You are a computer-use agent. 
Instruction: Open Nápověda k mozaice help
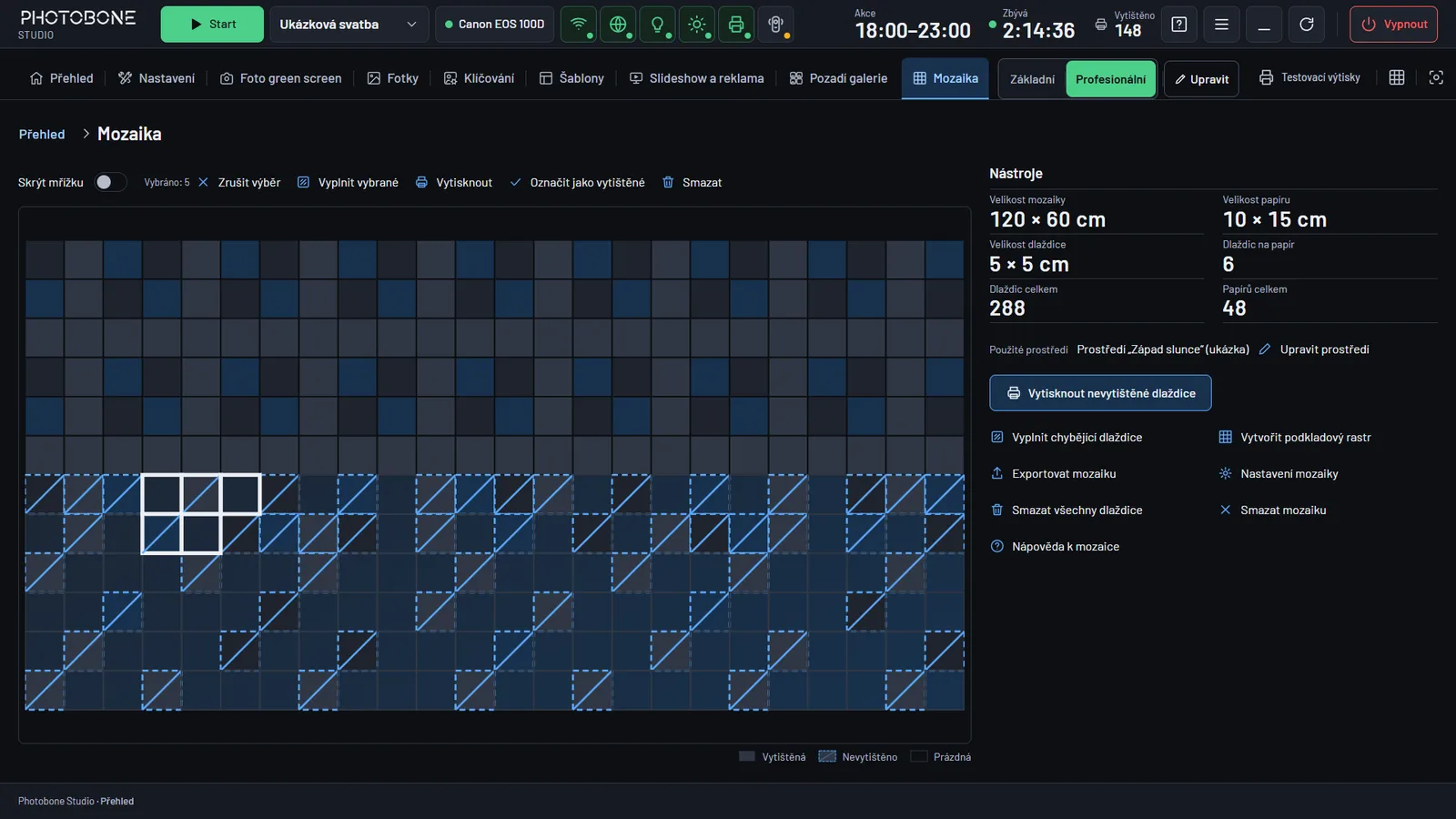tap(1055, 547)
